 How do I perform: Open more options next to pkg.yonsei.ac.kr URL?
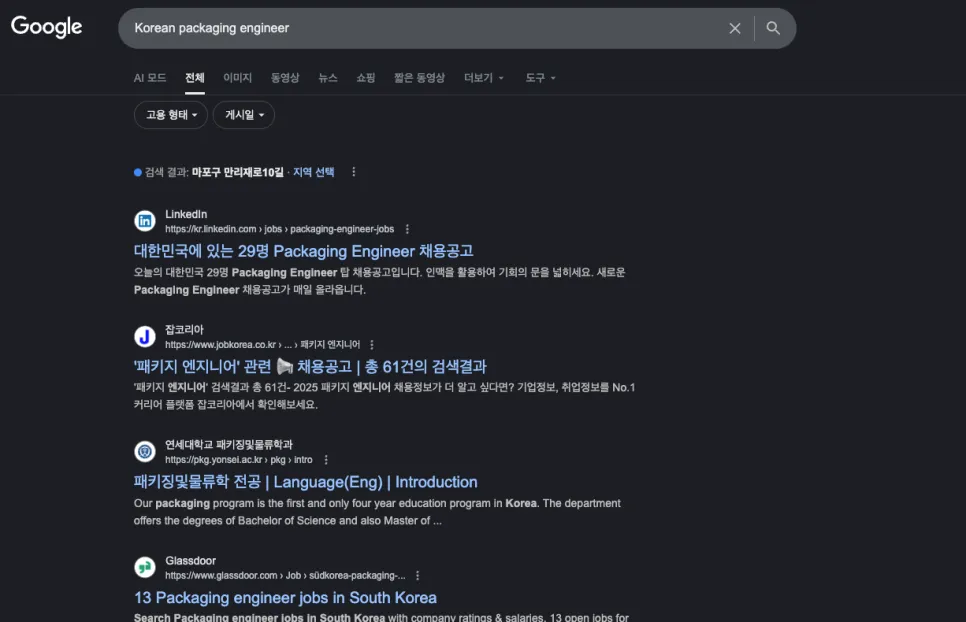tap(326, 460)
